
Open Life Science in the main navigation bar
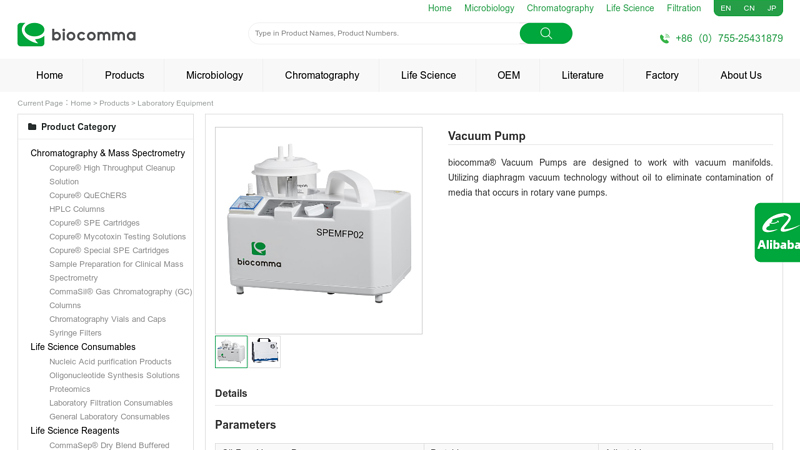(428, 76)
